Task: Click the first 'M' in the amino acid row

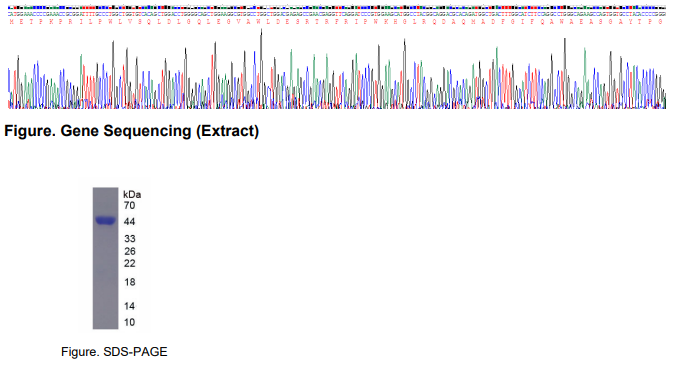Action: [12, 21]
